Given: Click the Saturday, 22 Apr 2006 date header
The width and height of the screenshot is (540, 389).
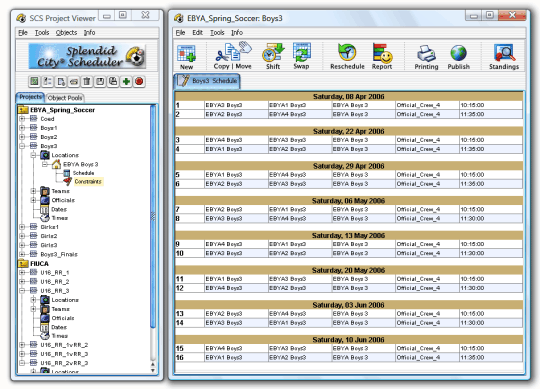Looking at the screenshot, I should (349, 131).
